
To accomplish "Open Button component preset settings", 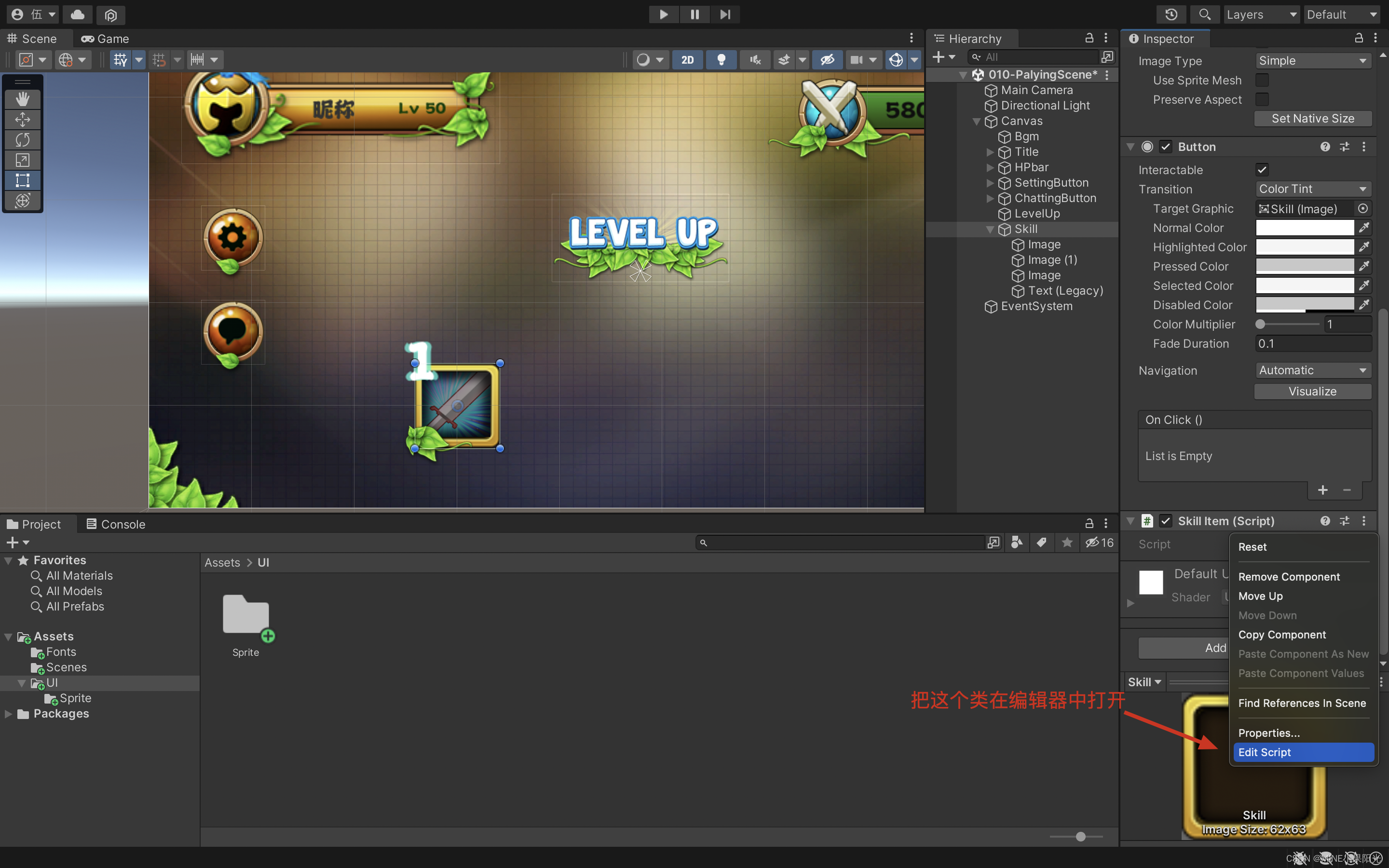I will tap(1344, 147).
